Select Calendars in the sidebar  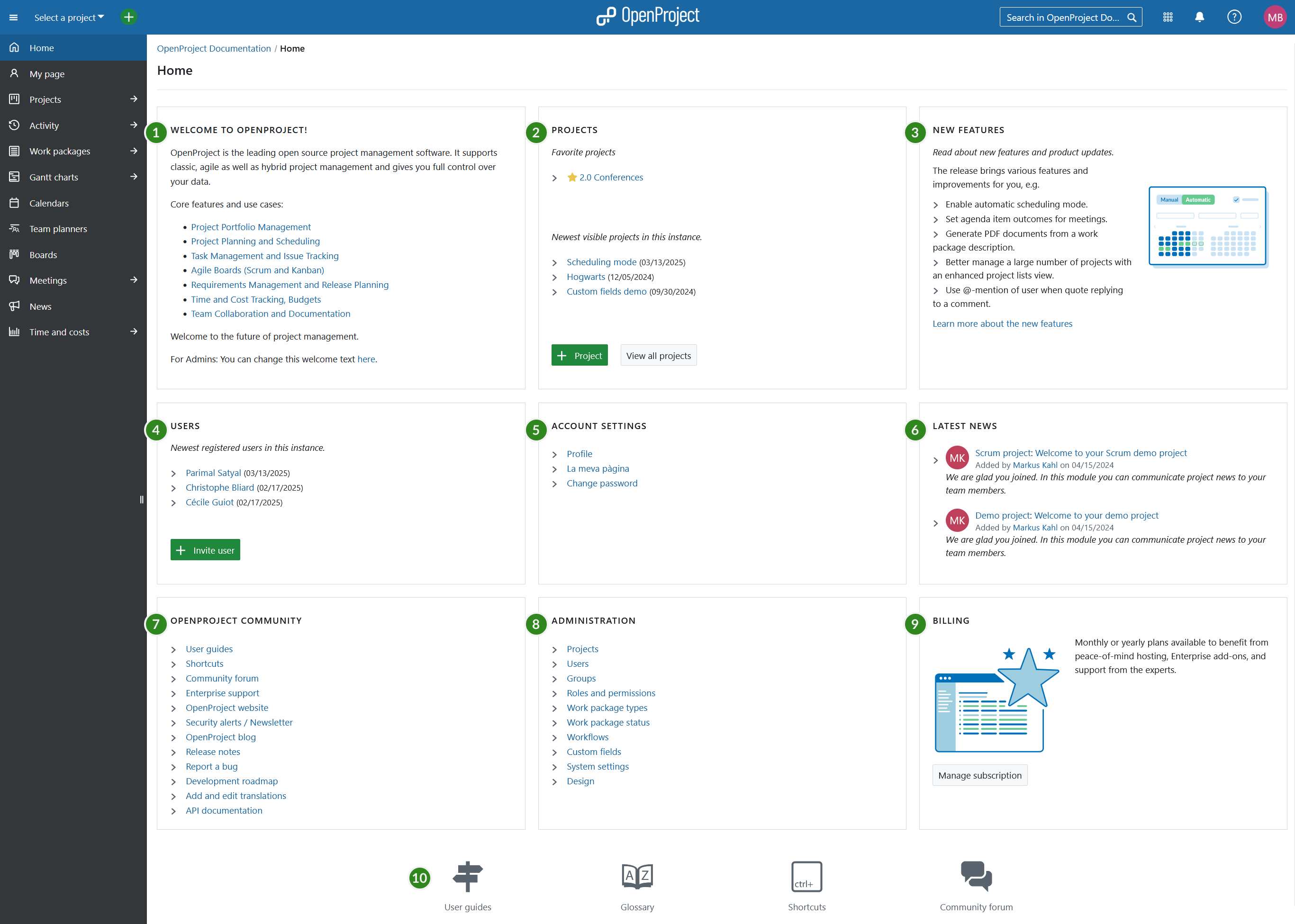point(73,203)
